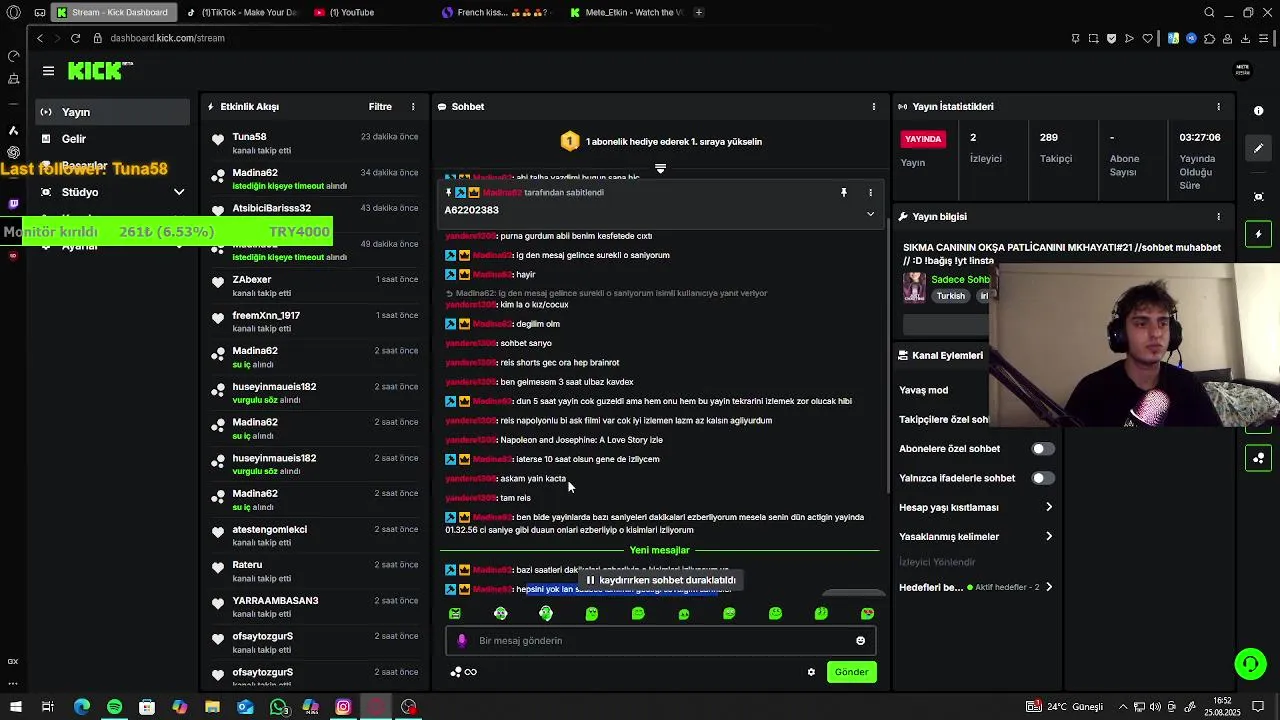Click the Gönder send button
1280x720 pixels.
(851, 672)
